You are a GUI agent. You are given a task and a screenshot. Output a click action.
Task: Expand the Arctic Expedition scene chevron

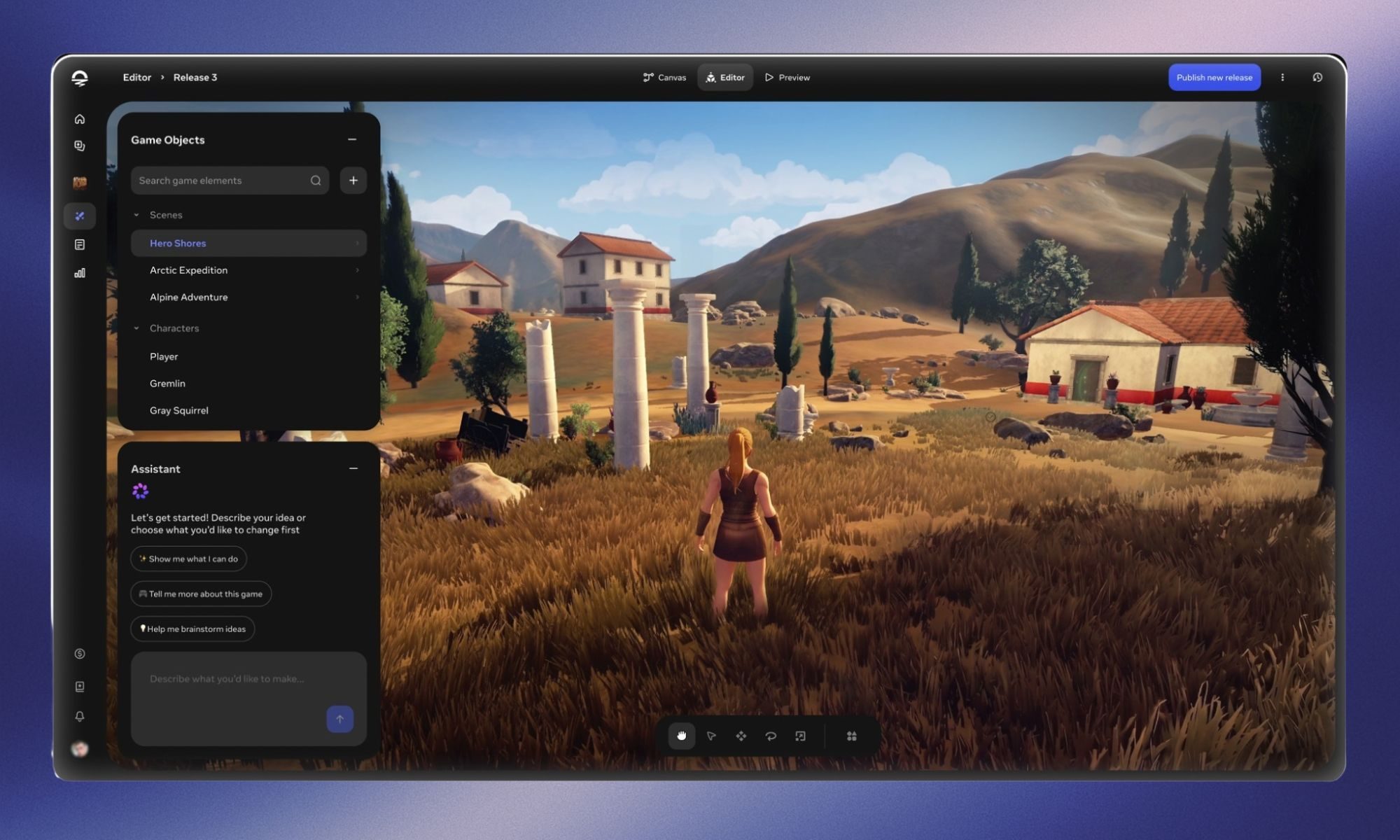pyautogui.click(x=357, y=270)
